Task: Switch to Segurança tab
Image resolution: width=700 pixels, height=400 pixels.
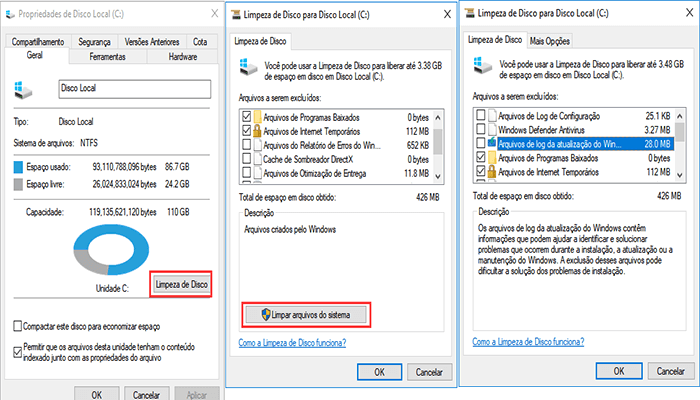Action: pos(94,42)
